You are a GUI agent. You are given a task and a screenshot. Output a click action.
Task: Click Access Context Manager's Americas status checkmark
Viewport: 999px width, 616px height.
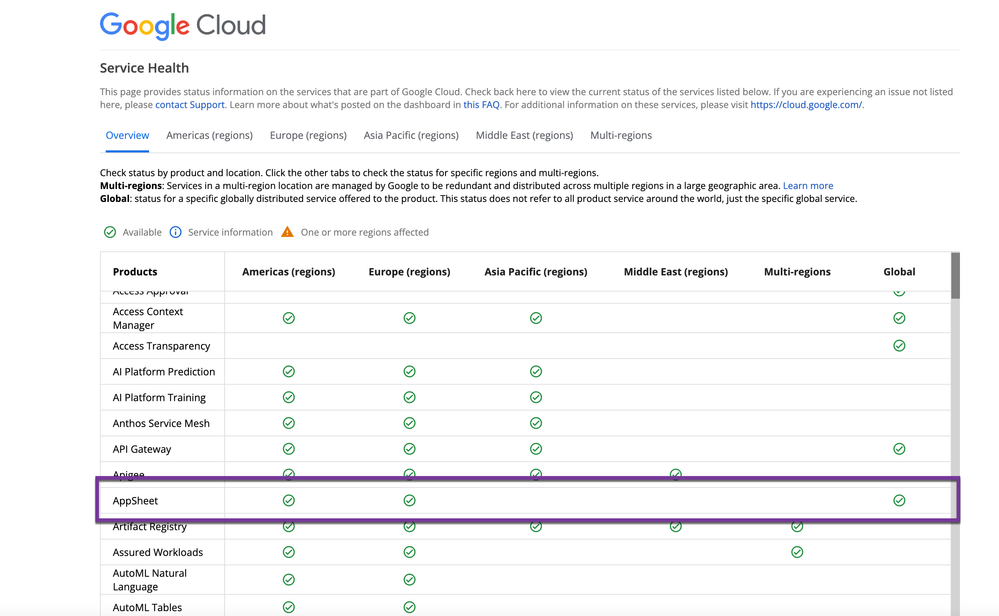pos(289,318)
